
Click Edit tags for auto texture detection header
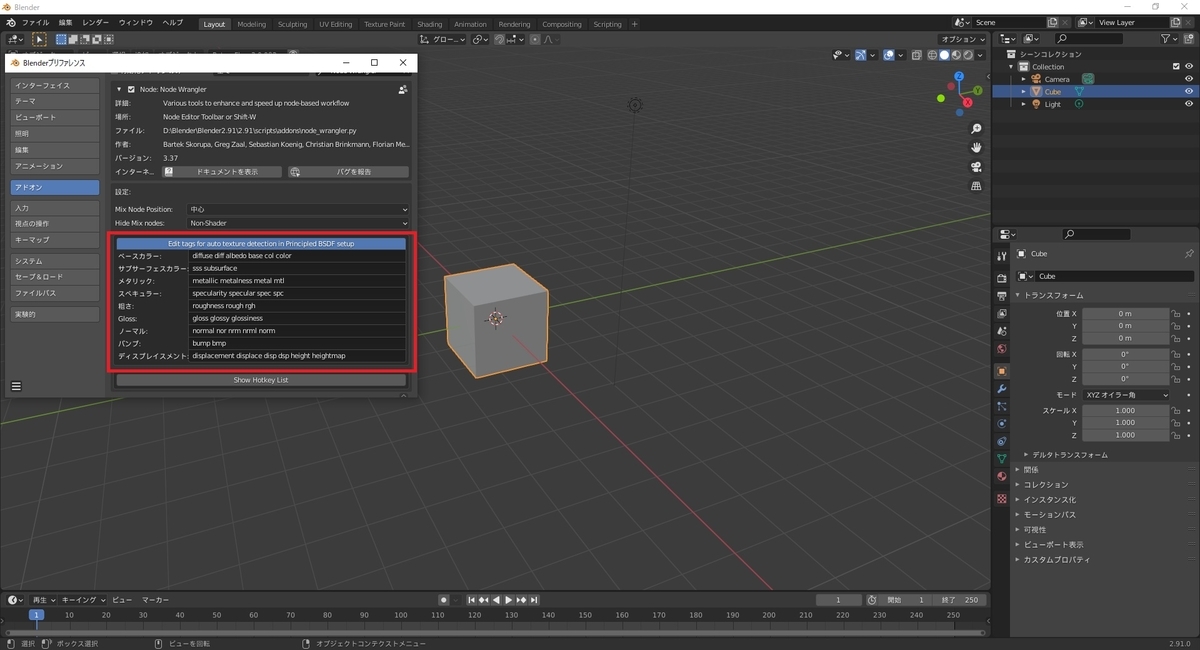tap(261, 243)
